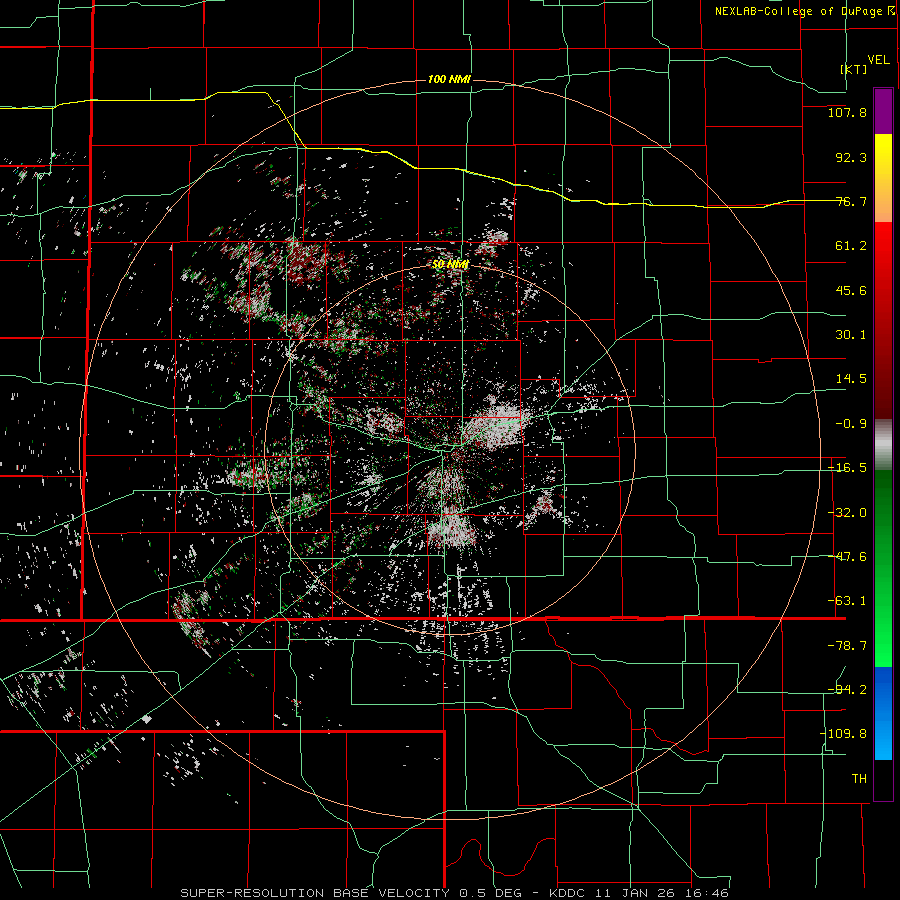The image size is (900, 900).
Task: Click the -47.6 velocity scale value
Action: pyautogui.click(x=847, y=557)
